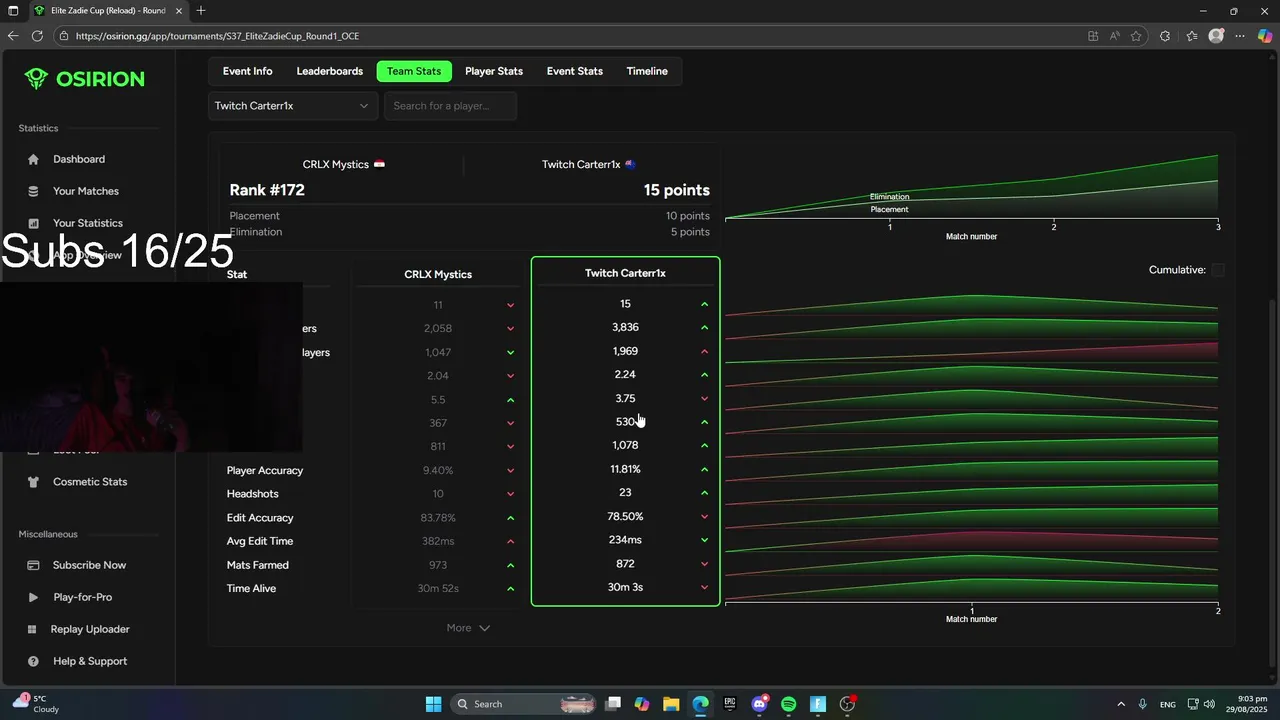Switch to the Event Info tab
This screenshot has width=1280, height=720.
click(x=247, y=71)
